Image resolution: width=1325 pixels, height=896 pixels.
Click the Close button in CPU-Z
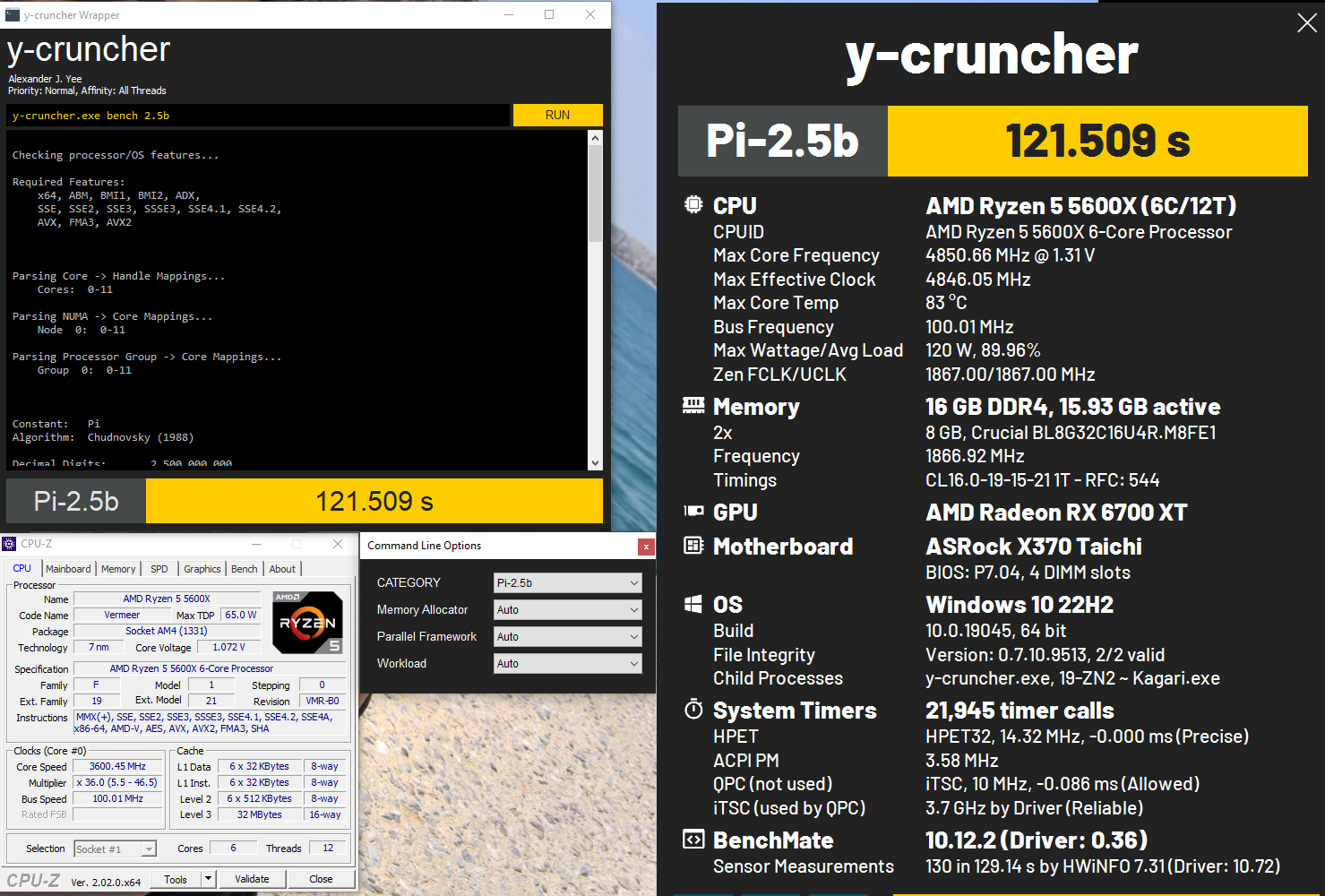pos(321,879)
